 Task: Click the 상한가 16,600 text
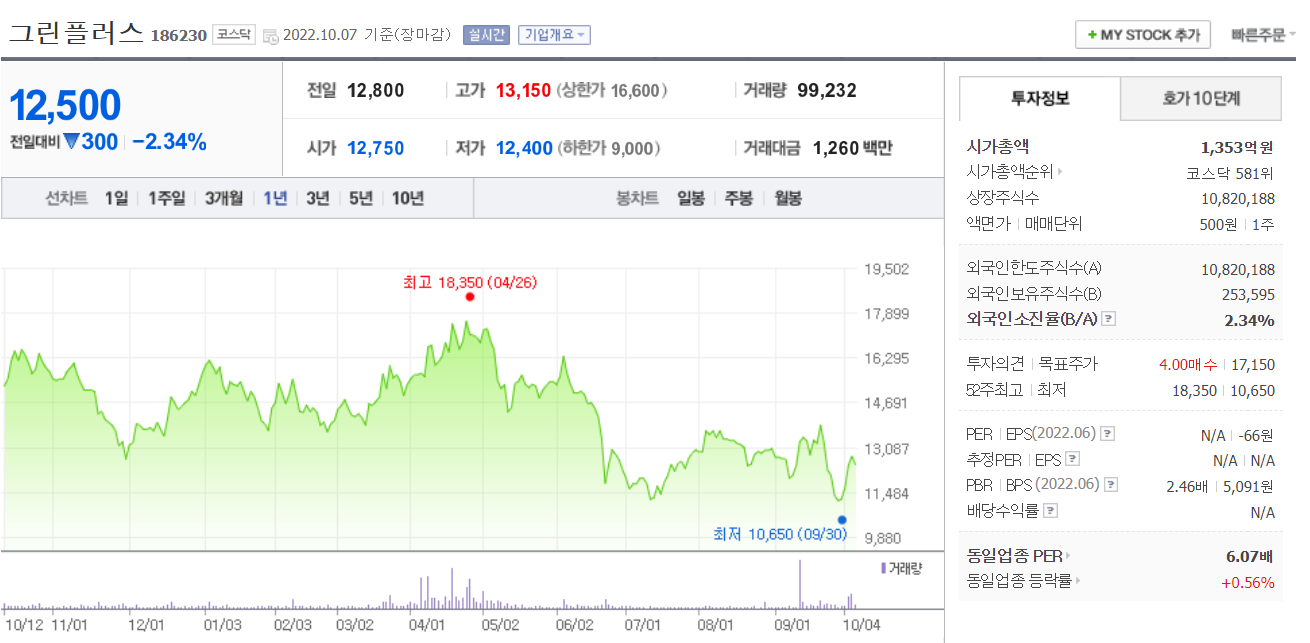[611, 91]
